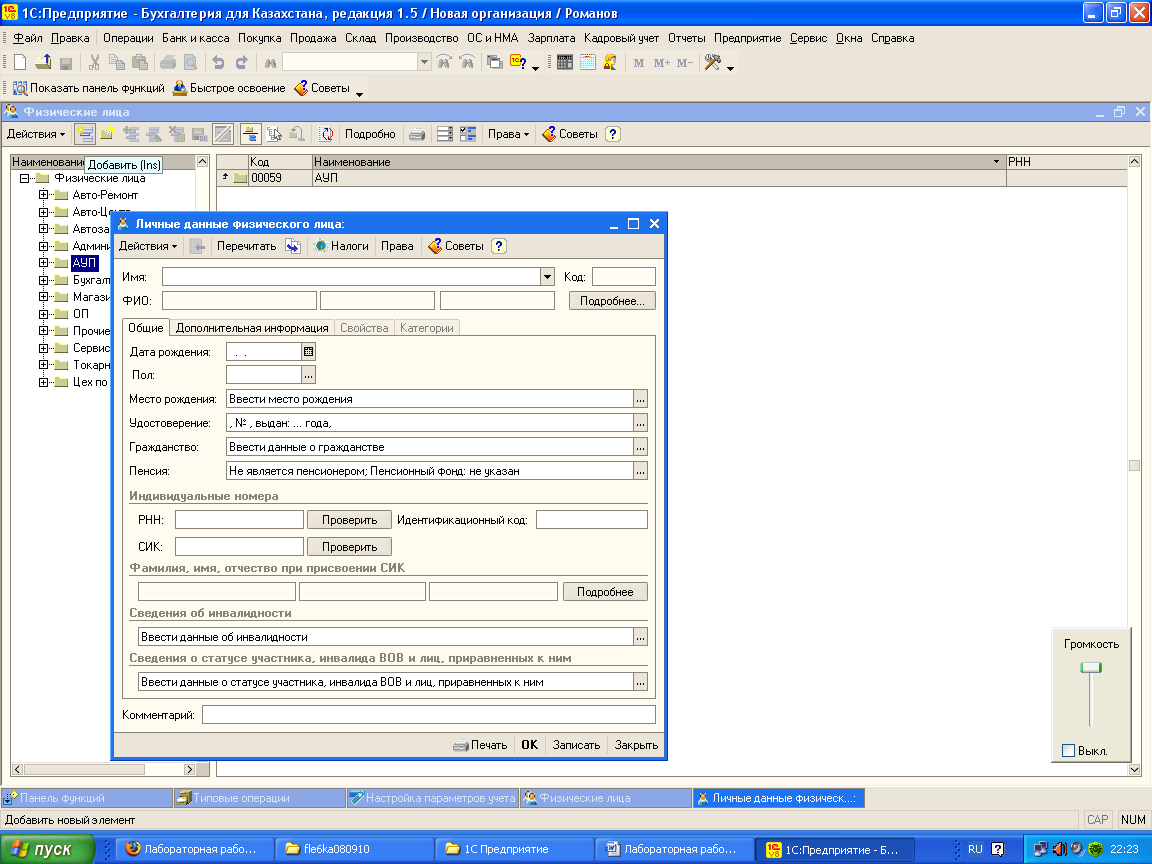Click the пуск Start button on the taskbar
This screenshot has width=1152, height=864.
[47, 849]
